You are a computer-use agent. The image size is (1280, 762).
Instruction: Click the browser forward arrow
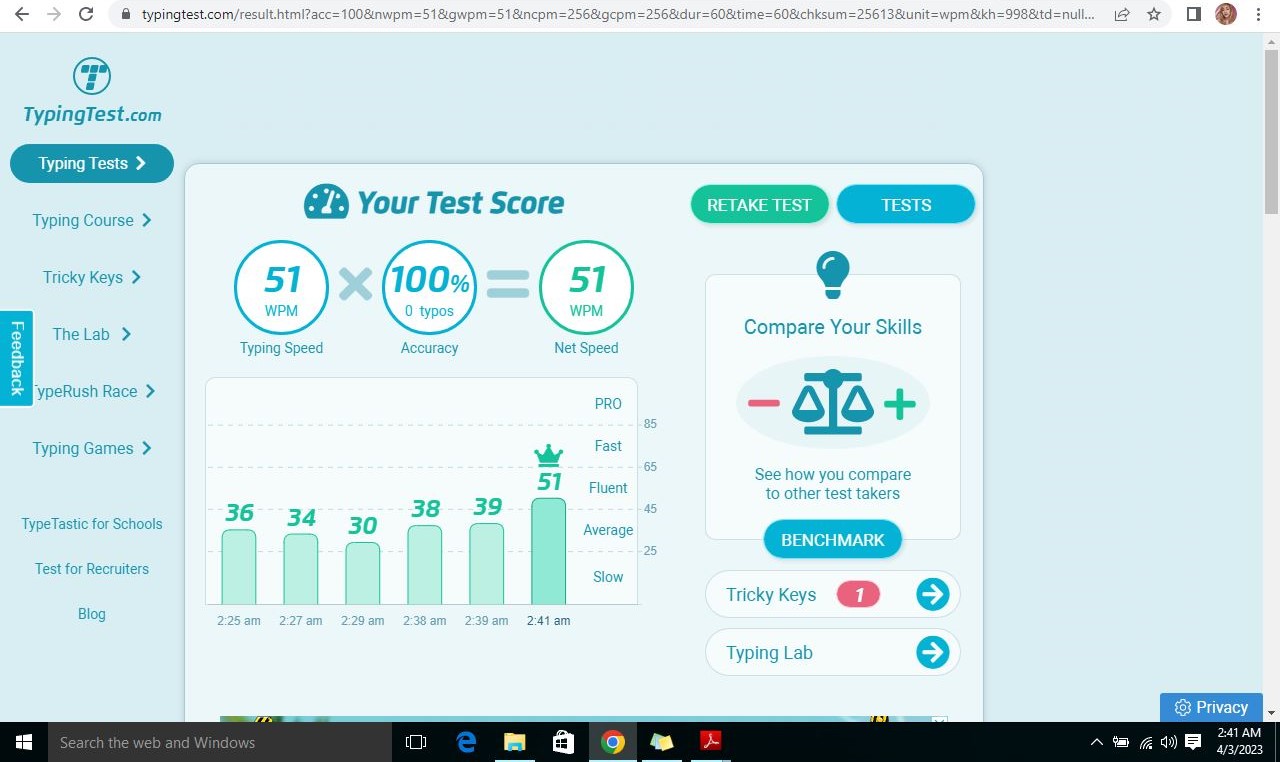[x=54, y=15]
